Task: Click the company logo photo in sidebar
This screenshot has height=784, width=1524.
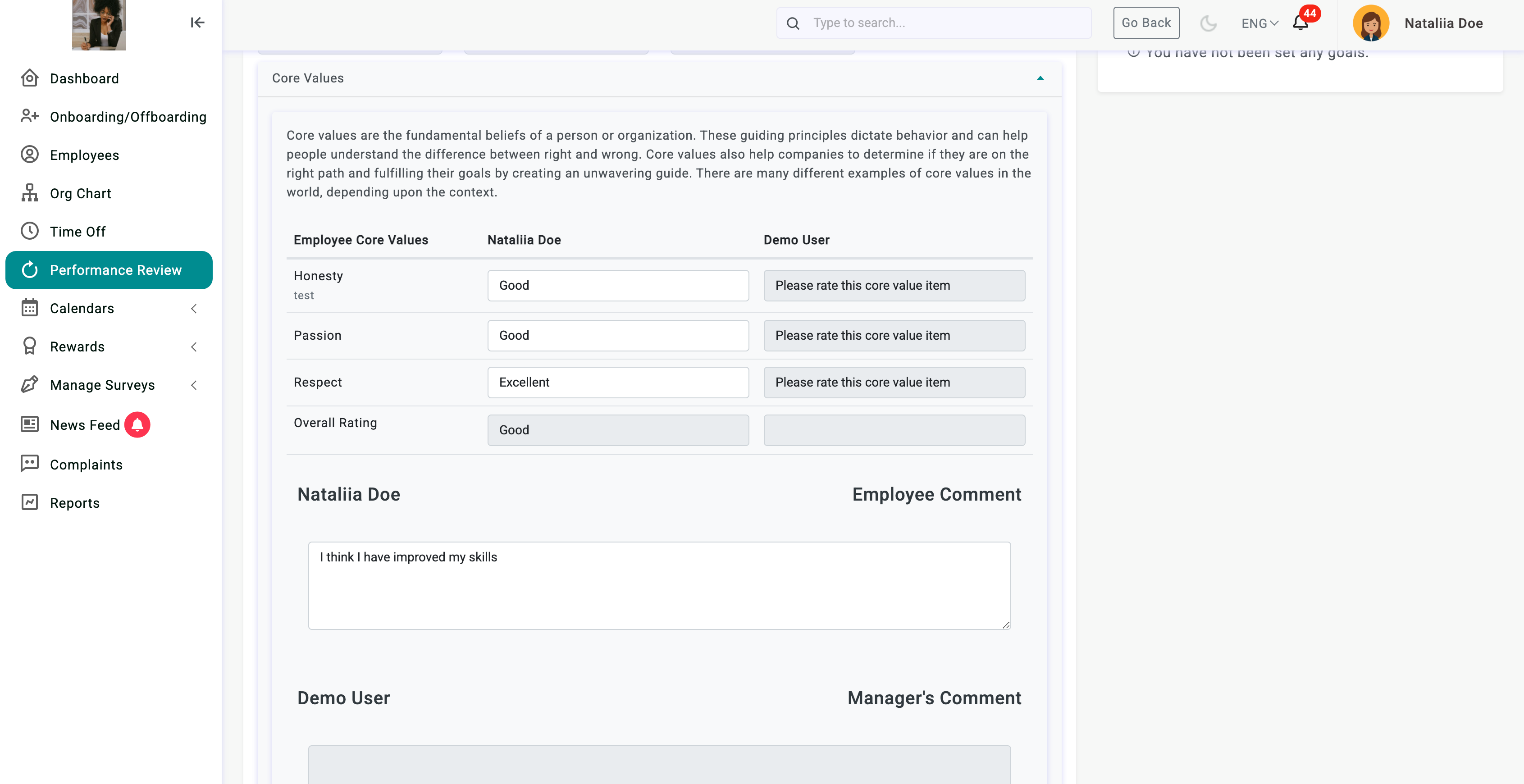Action: tap(99, 25)
